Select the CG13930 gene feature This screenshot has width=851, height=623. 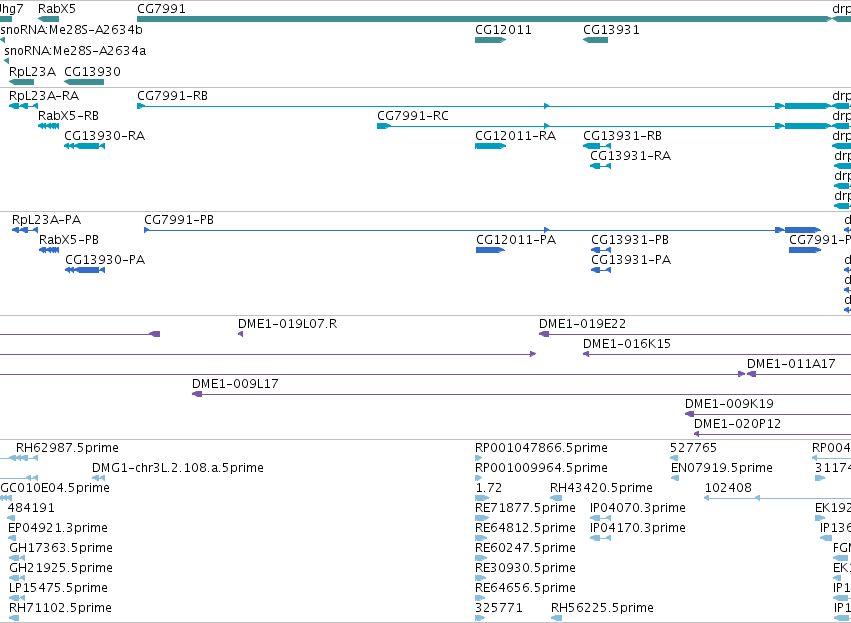coord(84,82)
